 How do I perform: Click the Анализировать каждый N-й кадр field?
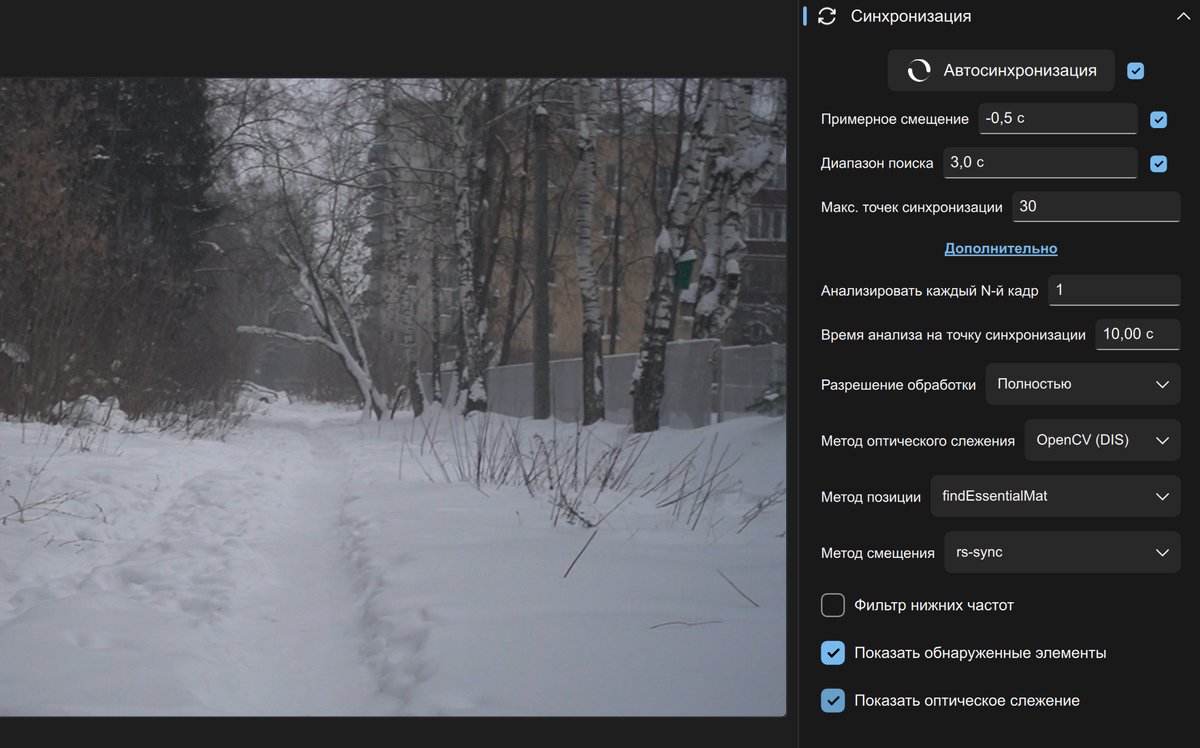(x=1113, y=290)
